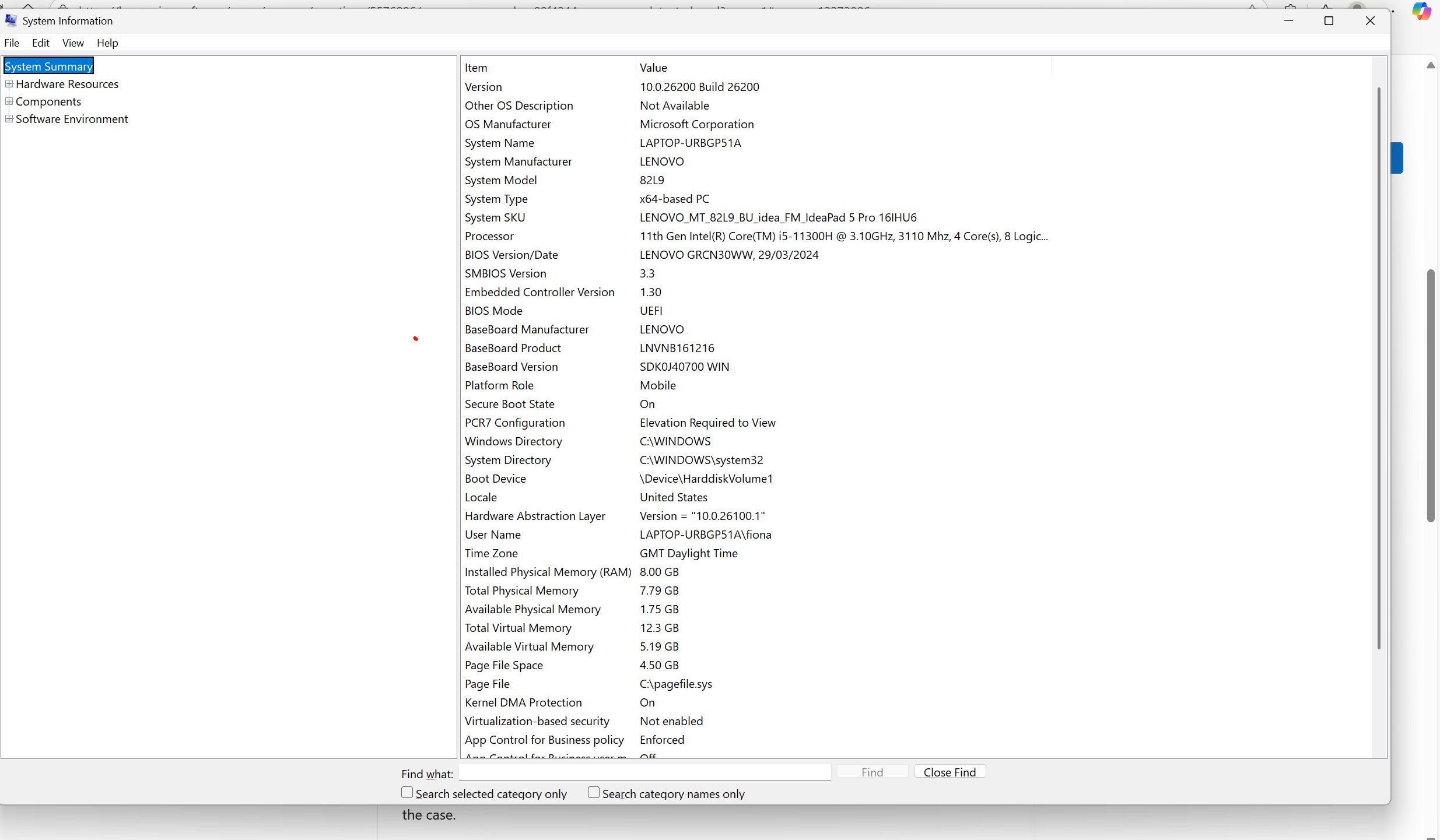Select the App Control for Business policy row

(x=756, y=740)
